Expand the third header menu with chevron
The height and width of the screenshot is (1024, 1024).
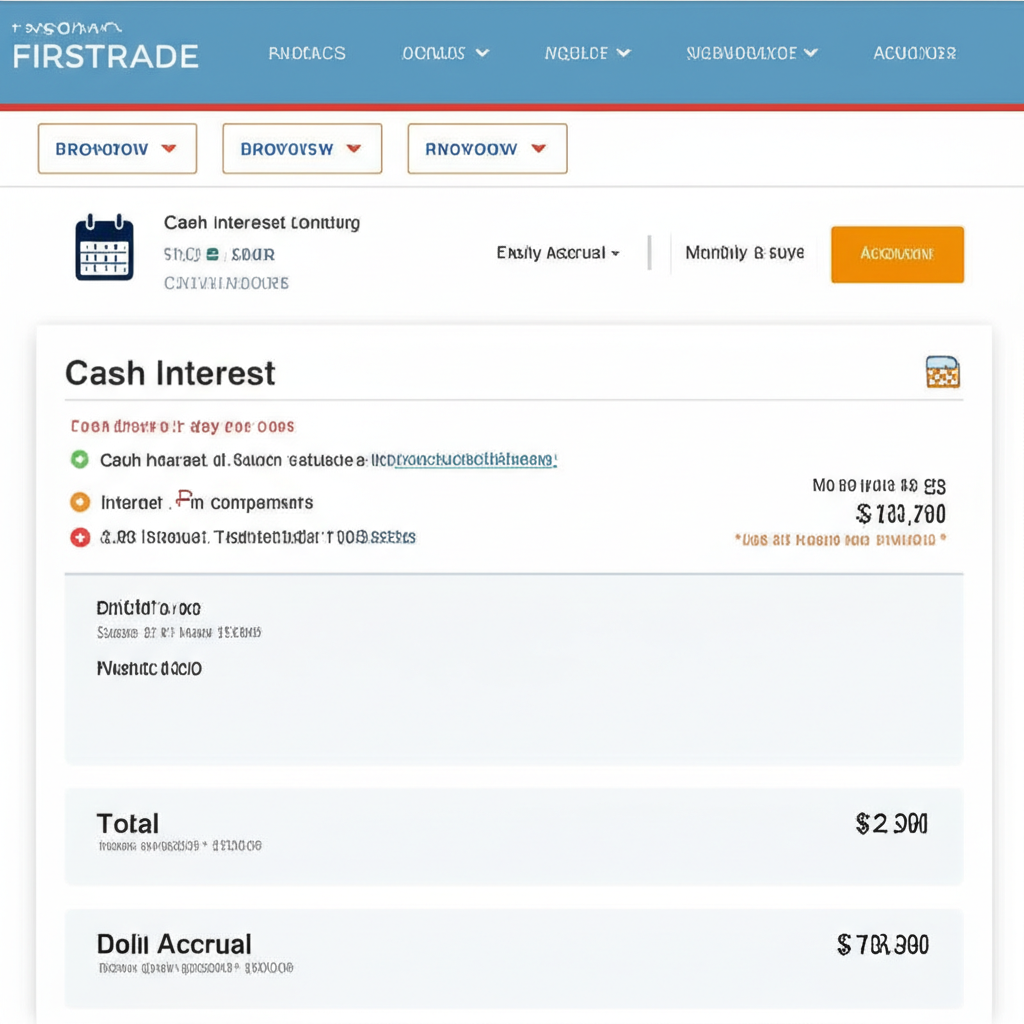click(588, 53)
